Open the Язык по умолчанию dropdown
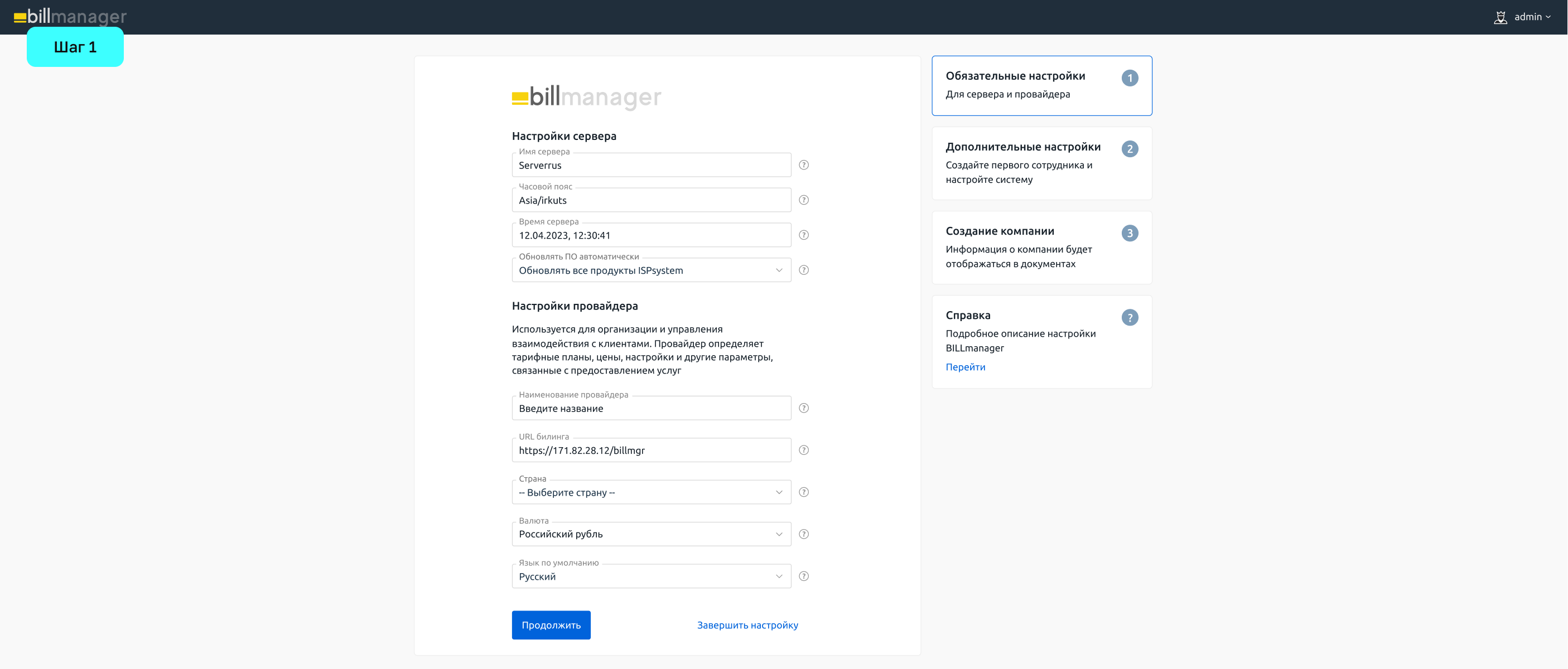Image resolution: width=1568 pixels, height=669 pixels. (652, 576)
